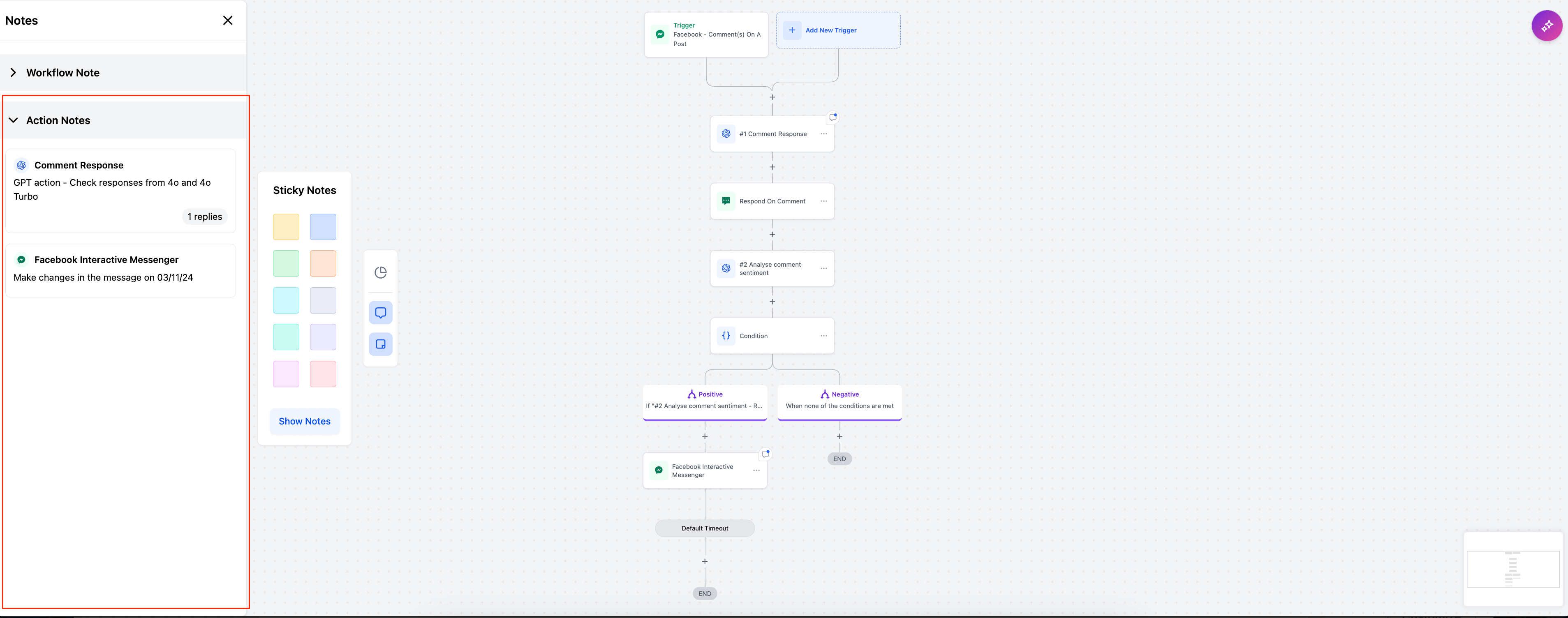The height and width of the screenshot is (618, 1568).
Task: Open options menu on #1 Comment Response
Action: 823,134
